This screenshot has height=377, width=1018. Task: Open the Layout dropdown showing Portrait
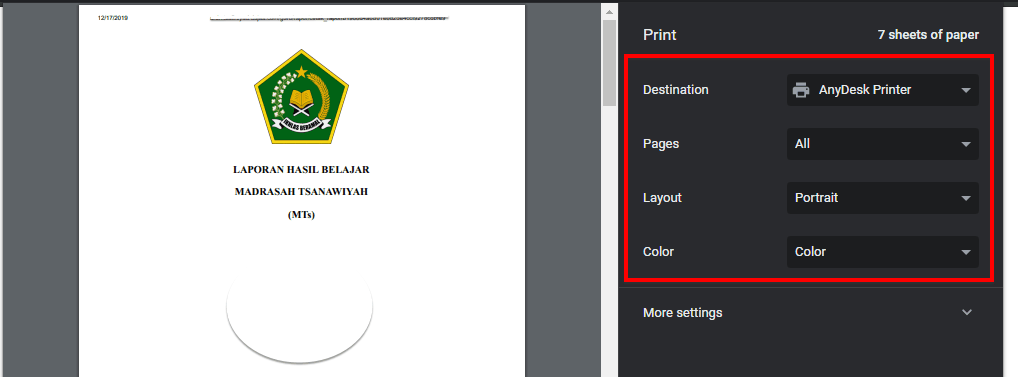882,198
